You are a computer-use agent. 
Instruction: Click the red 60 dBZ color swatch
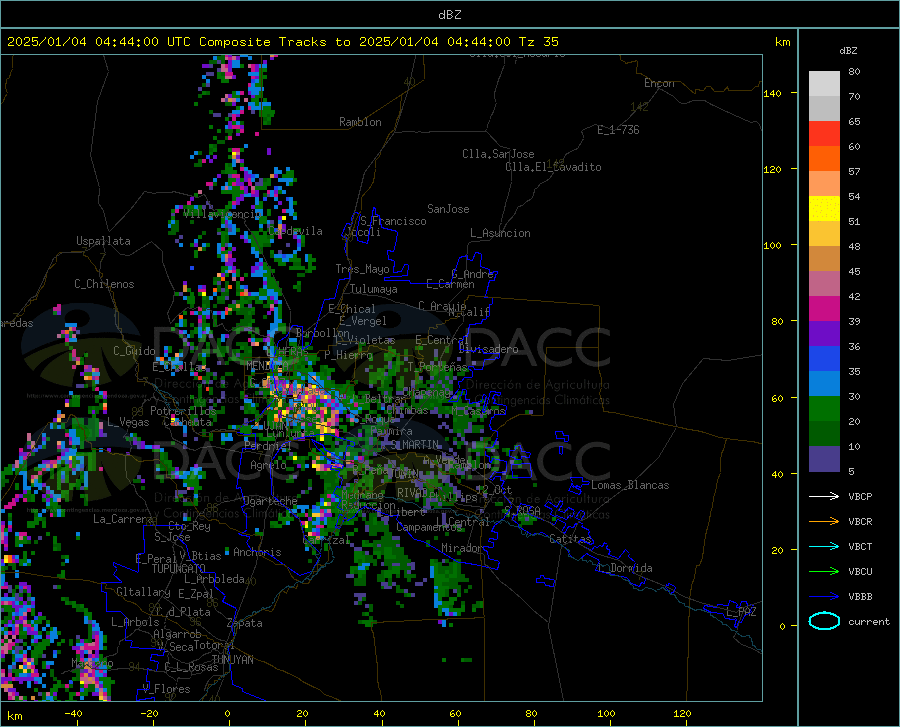pyautogui.click(x=824, y=134)
